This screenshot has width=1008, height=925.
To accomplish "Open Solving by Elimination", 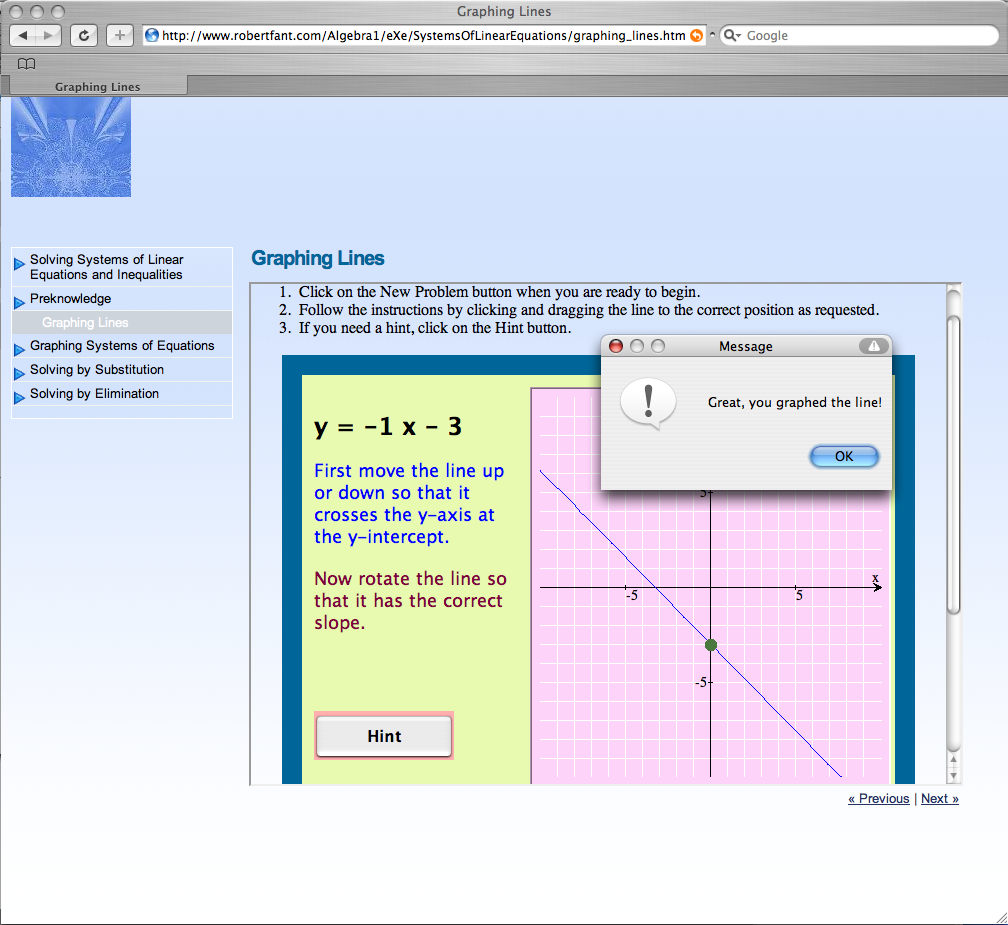I will 94,393.
